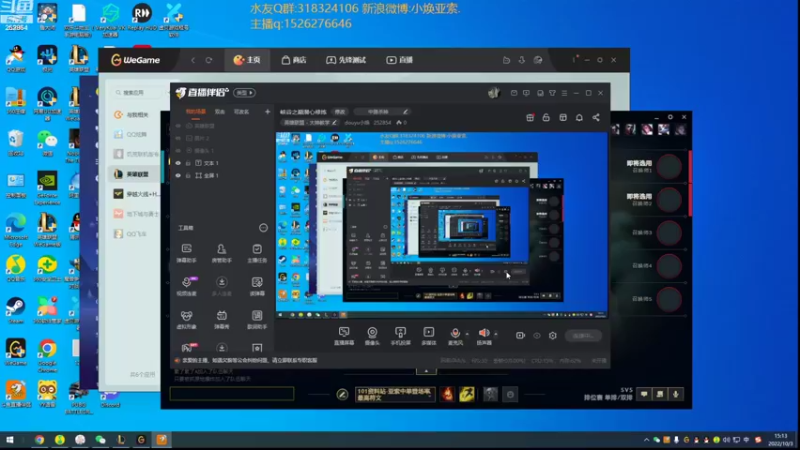Viewport: 800px width, 450px height.
Task: Select the Flash summoner spell
Action: [467, 394]
